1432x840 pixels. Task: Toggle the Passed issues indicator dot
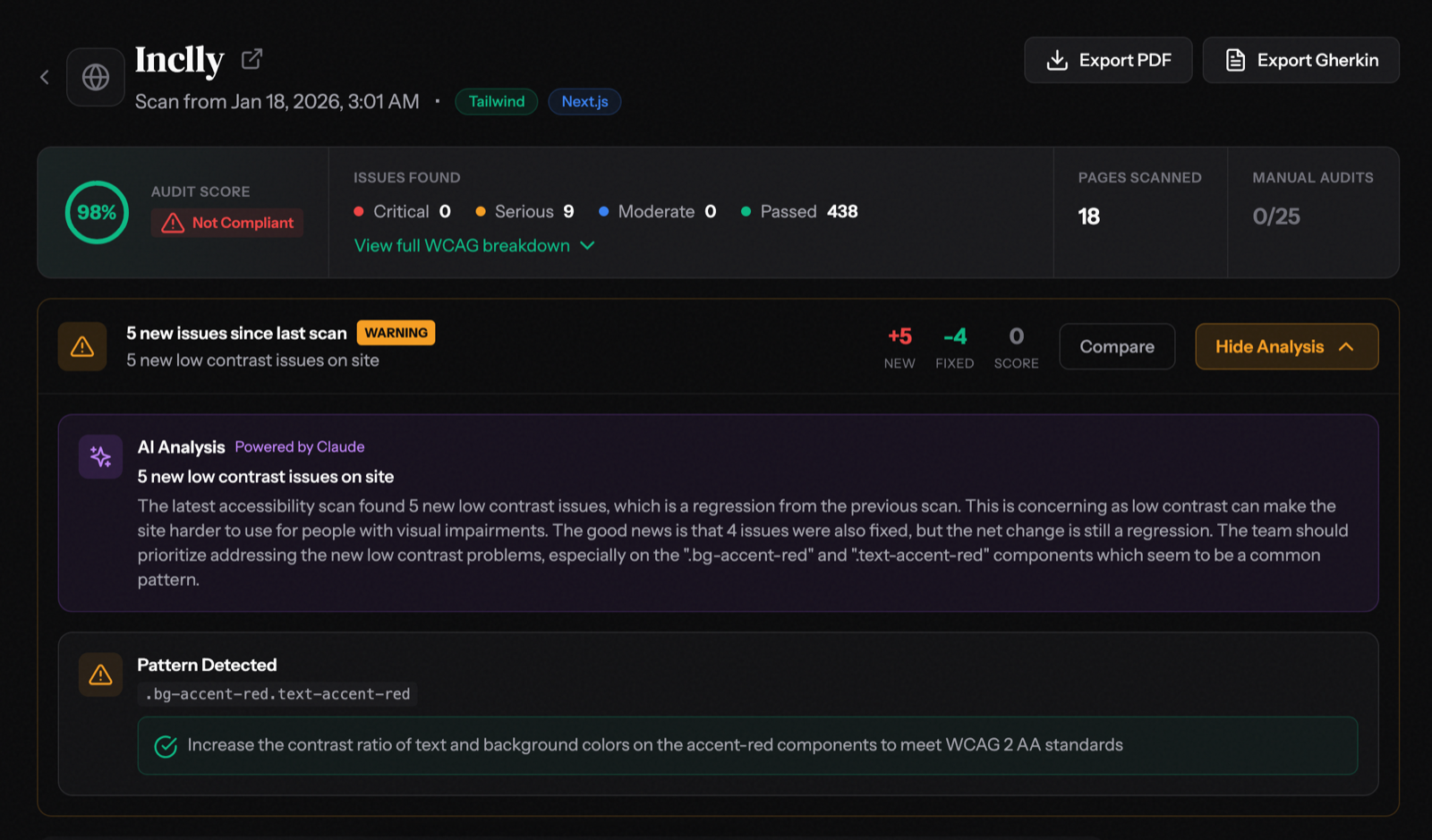click(x=746, y=211)
